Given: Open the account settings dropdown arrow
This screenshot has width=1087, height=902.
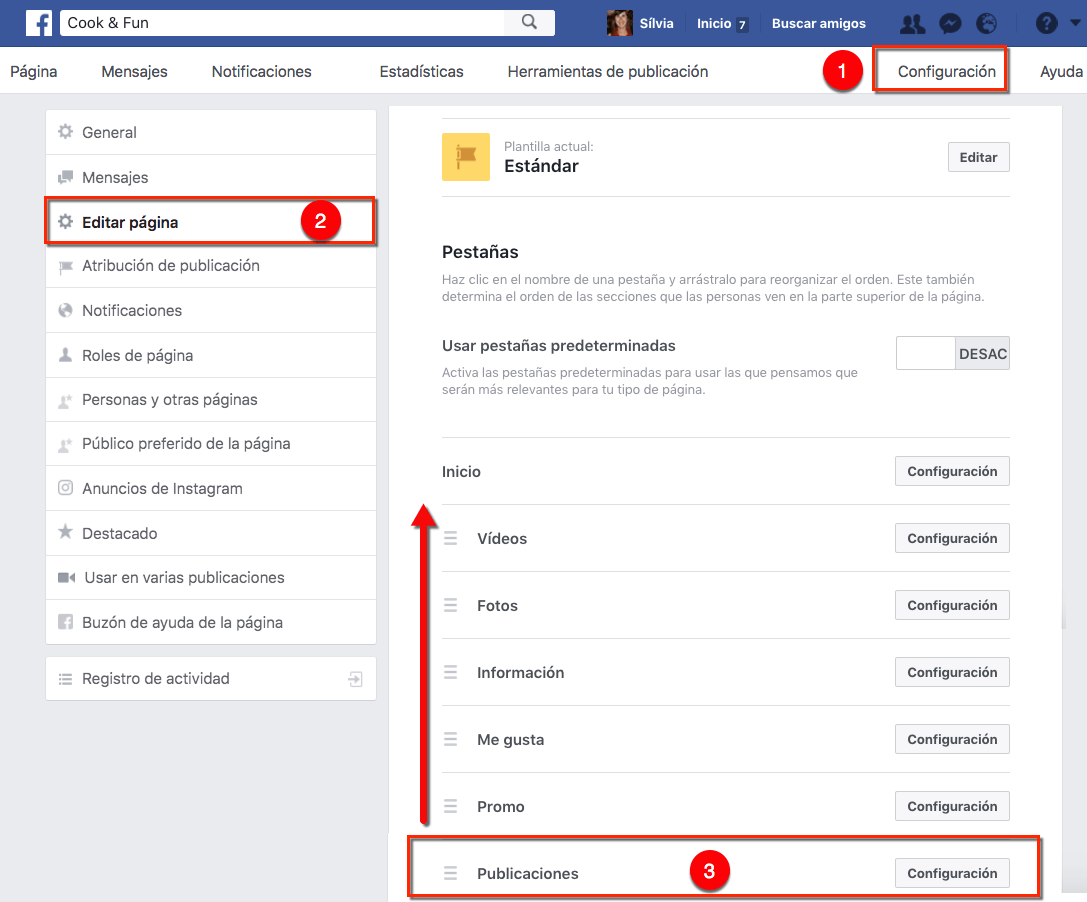Looking at the screenshot, I should [1076, 22].
